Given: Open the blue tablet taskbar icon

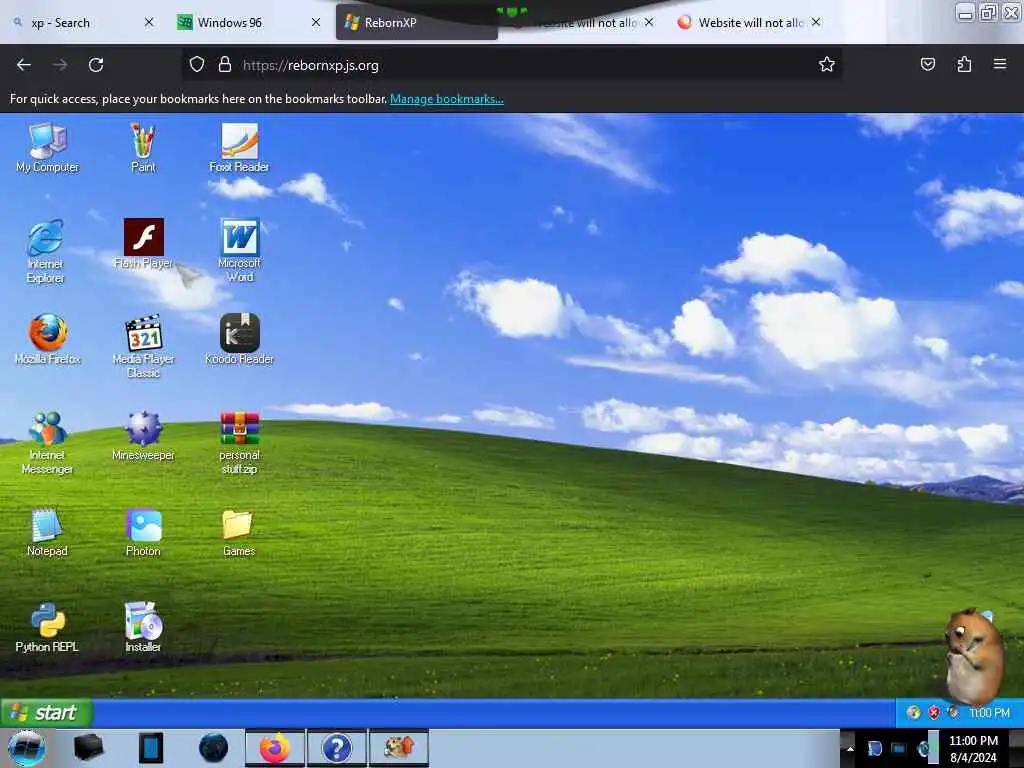Looking at the screenshot, I should tap(151, 748).
